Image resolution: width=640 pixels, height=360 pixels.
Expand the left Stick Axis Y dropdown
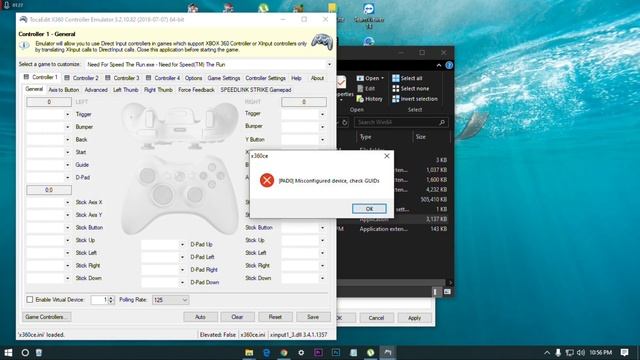(67, 215)
